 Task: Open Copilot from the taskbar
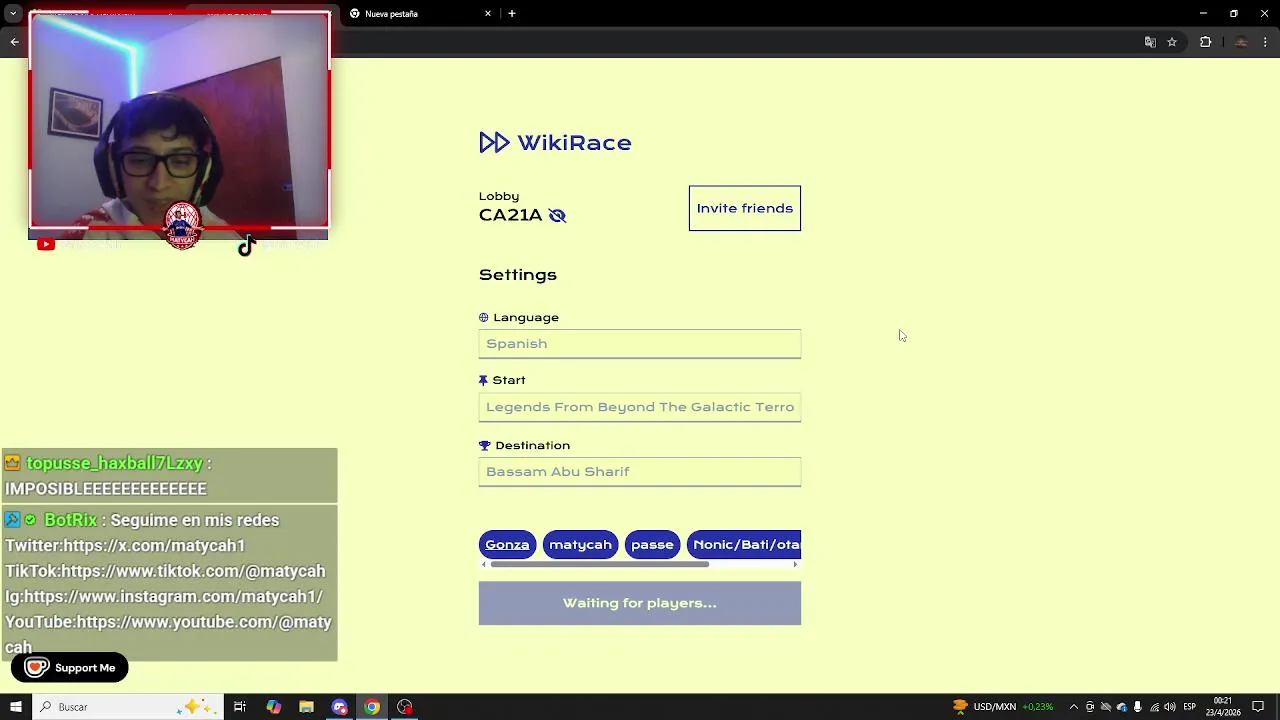(273, 707)
